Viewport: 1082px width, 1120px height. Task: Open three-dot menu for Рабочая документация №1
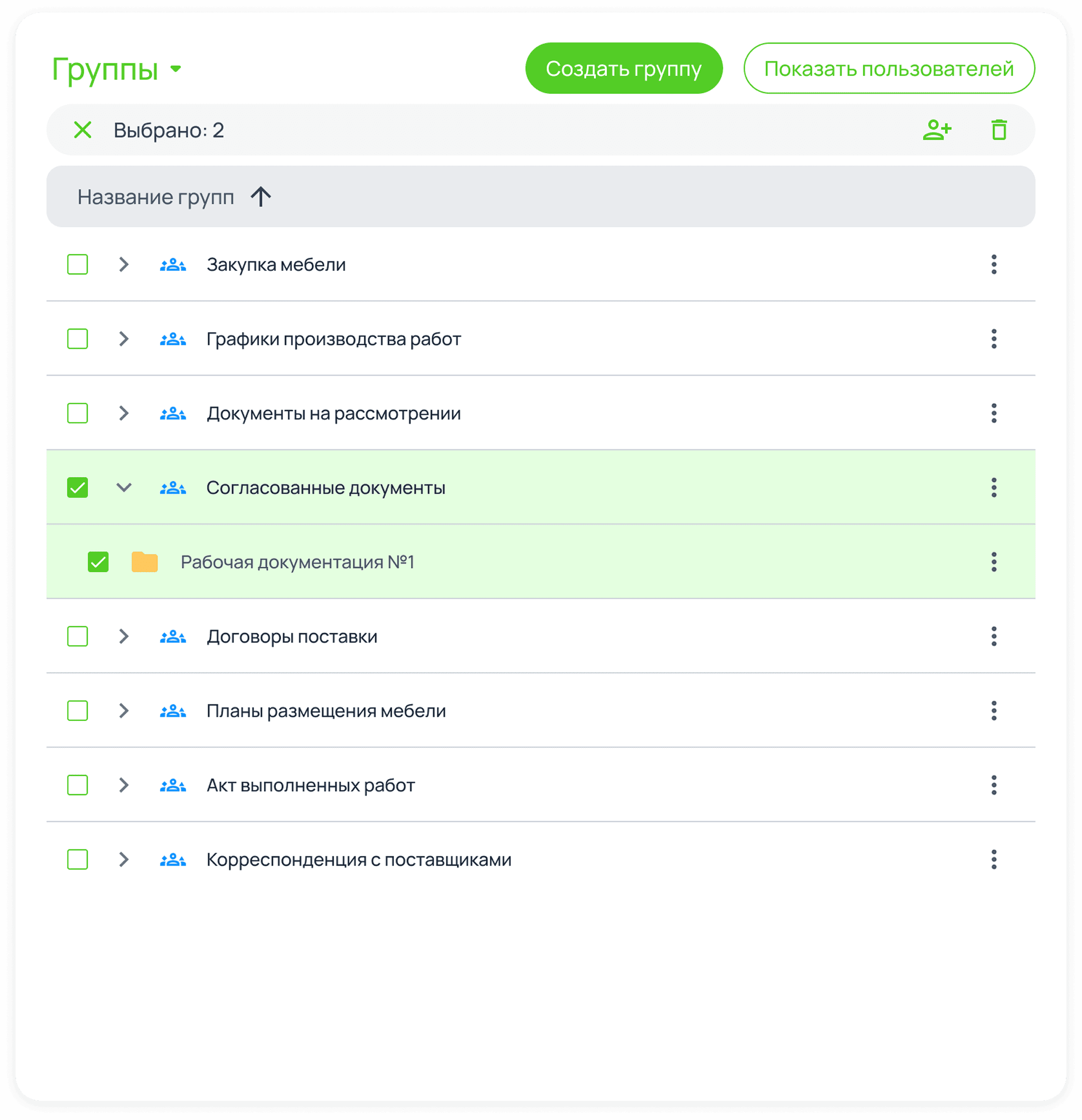click(x=993, y=562)
